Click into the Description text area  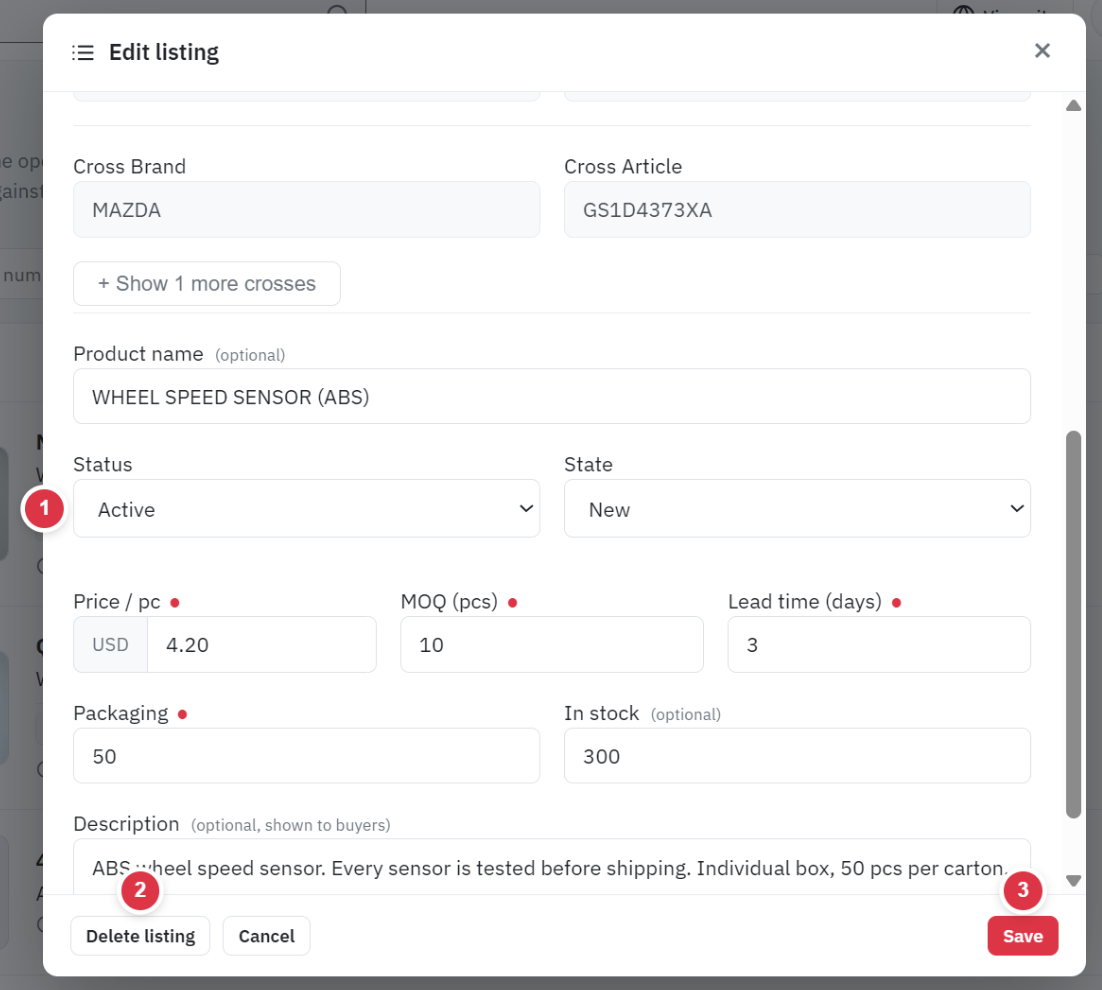click(x=552, y=867)
